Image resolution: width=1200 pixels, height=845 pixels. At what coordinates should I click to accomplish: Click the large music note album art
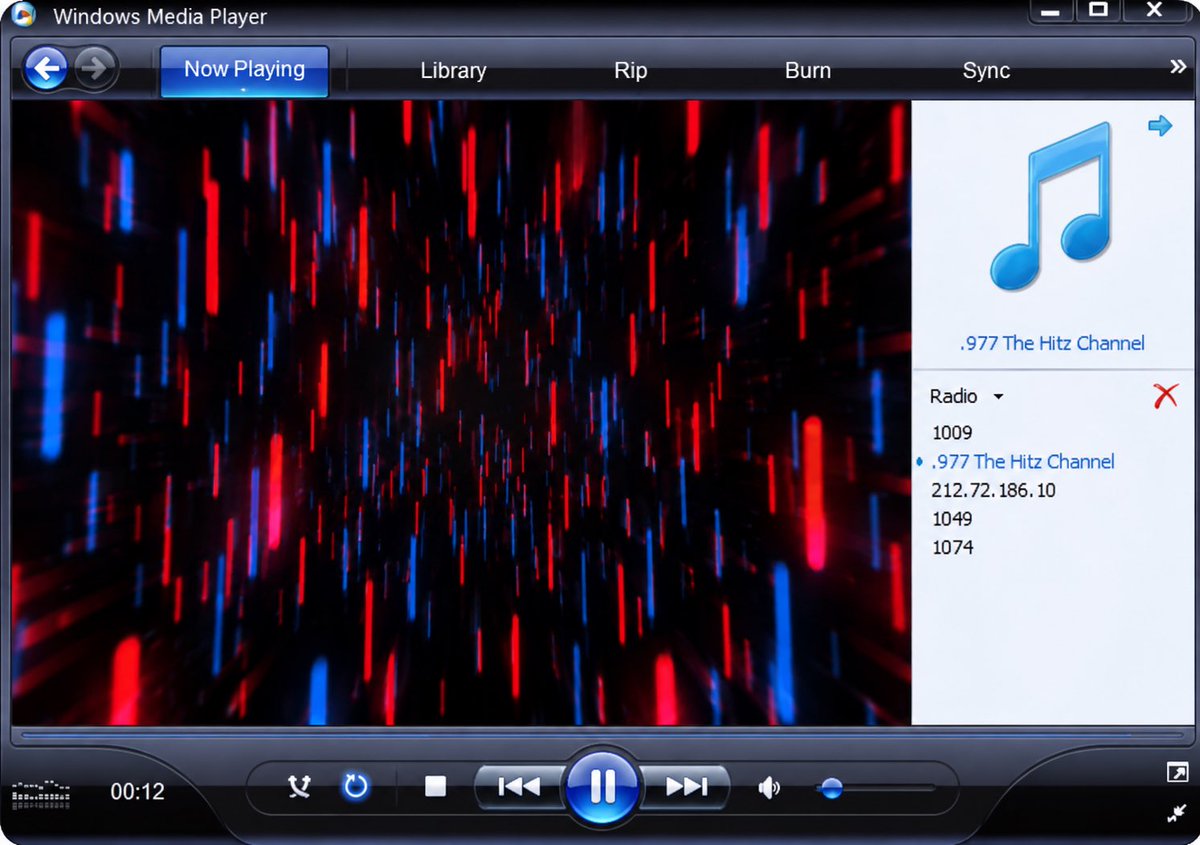pyautogui.click(x=1052, y=207)
